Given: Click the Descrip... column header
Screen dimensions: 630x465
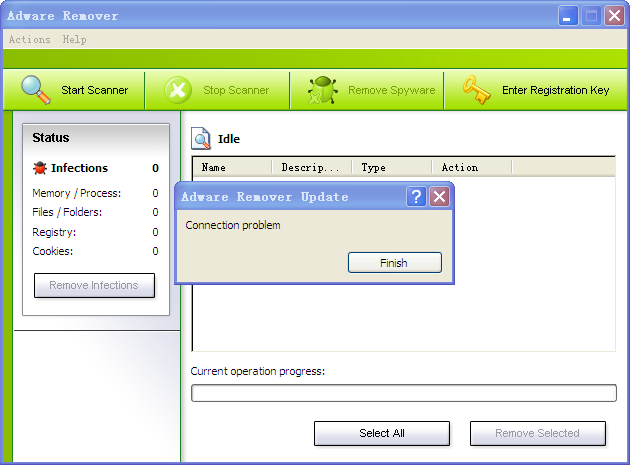Looking at the screenshot, I should tap(311, 167).
